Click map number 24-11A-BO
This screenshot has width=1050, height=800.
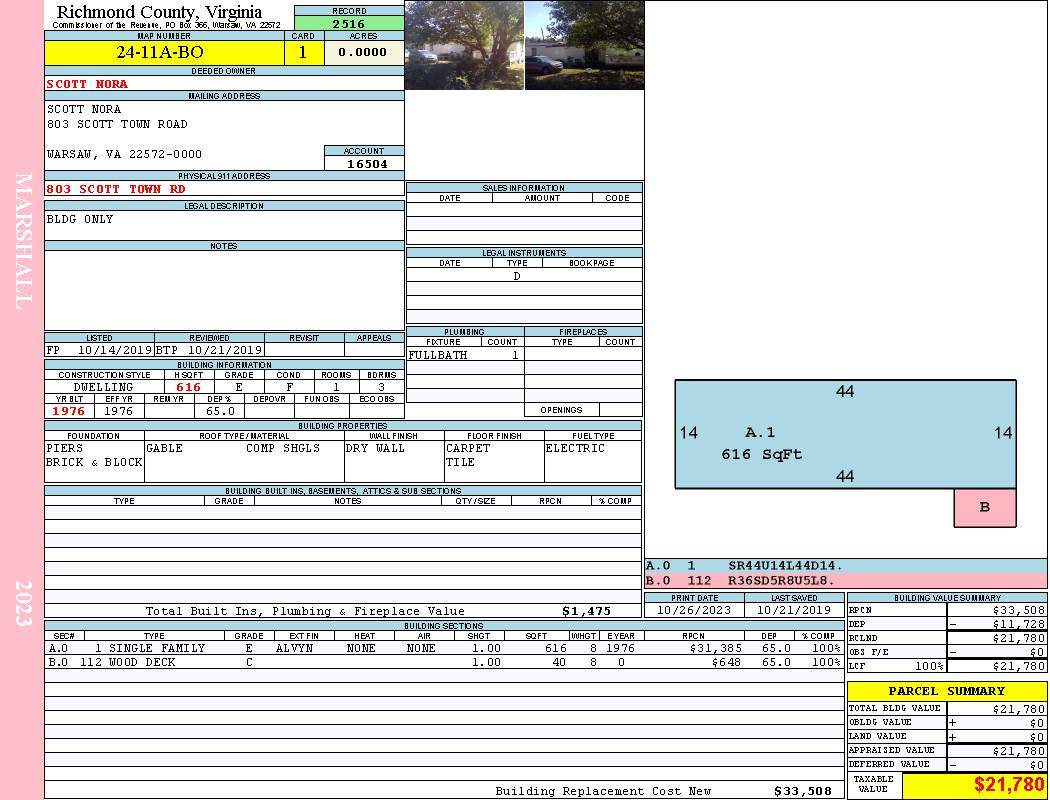[159, 52]
